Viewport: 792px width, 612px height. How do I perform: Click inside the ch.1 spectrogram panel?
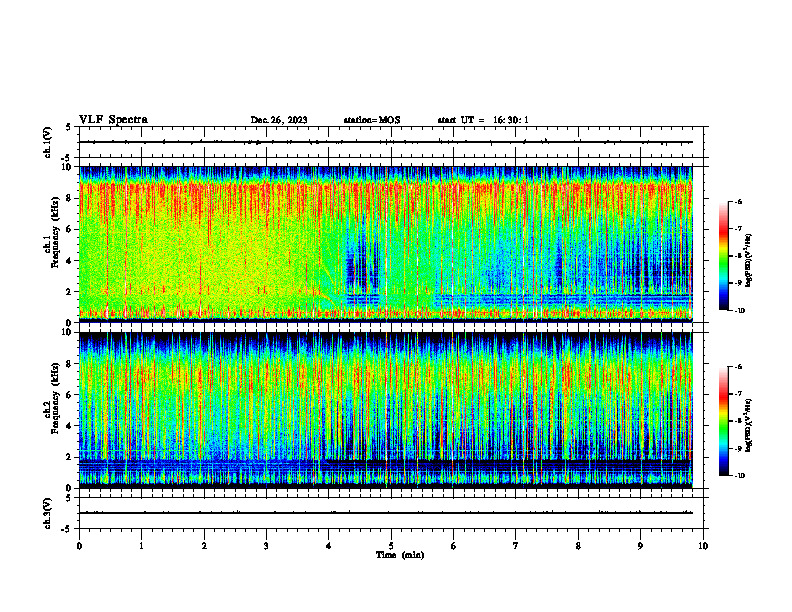(x=386, y=244)
